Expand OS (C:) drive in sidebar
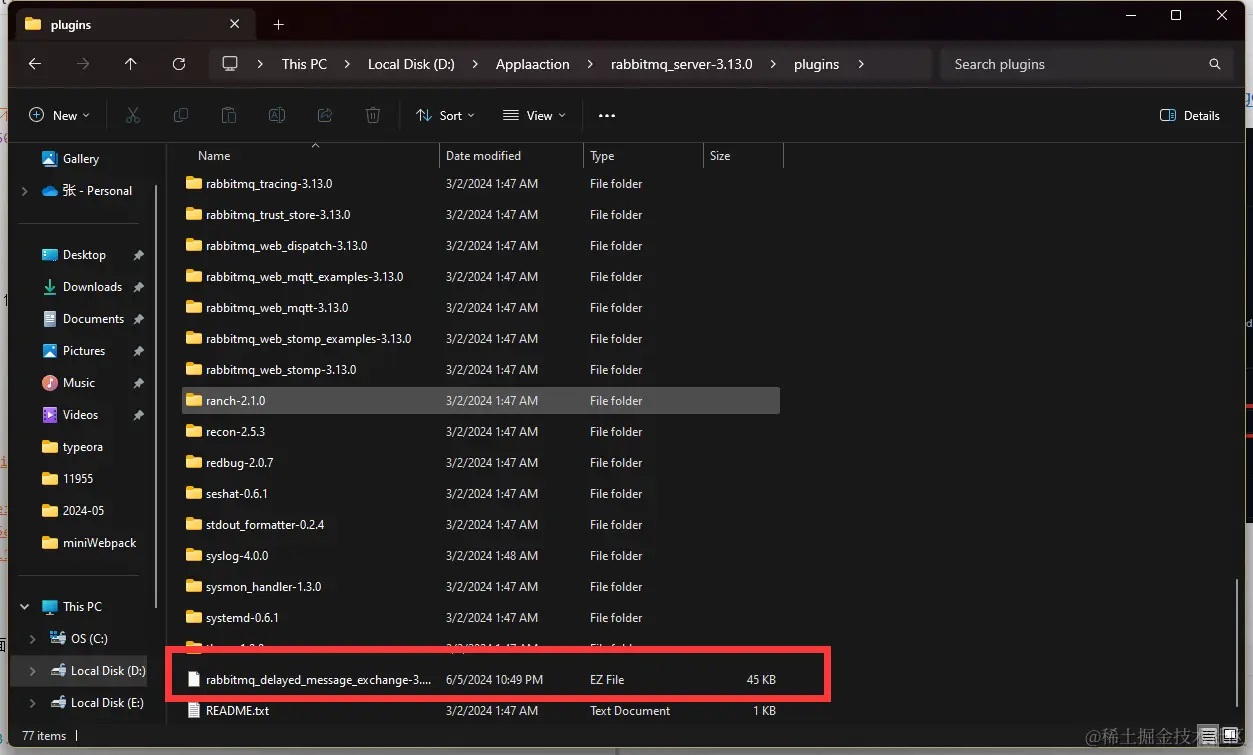1253x755 pixels. click(33, 638)
